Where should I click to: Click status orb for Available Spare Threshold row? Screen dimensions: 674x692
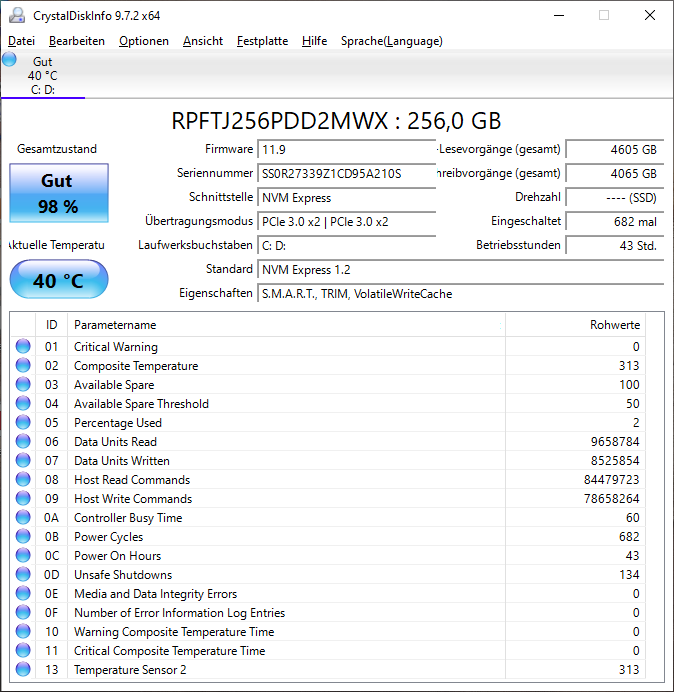pyautogui.click(x=23, y=403)
